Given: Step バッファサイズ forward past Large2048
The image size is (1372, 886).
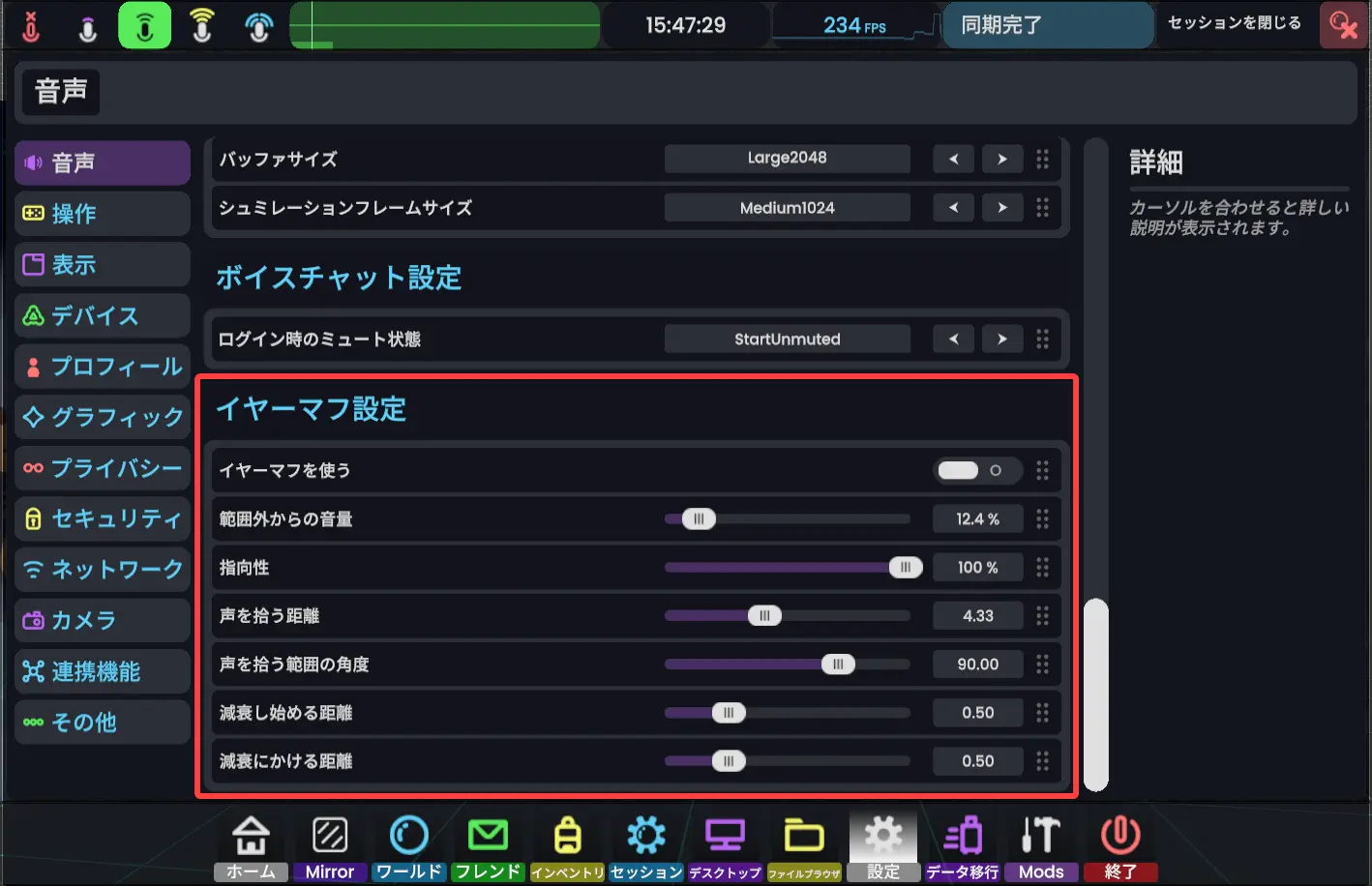Looking at the screenshot, I should point(1002,159).
